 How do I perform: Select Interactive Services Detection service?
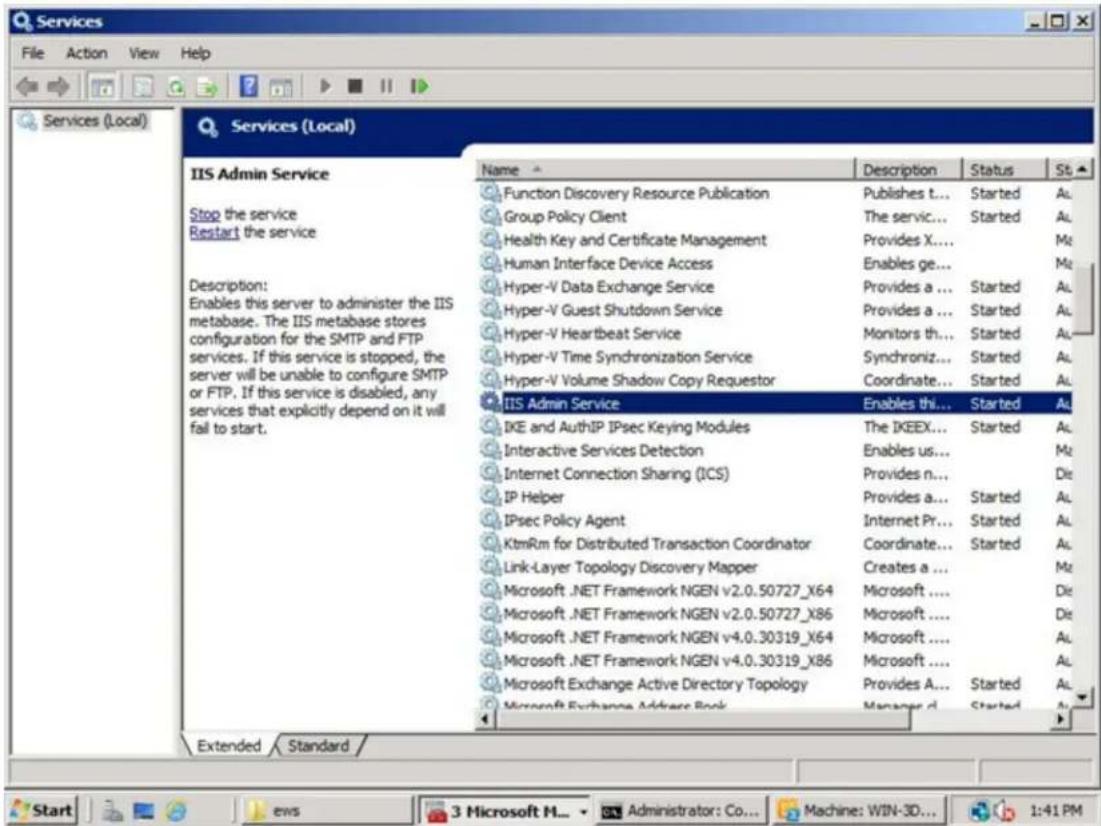tap(776, 450)
